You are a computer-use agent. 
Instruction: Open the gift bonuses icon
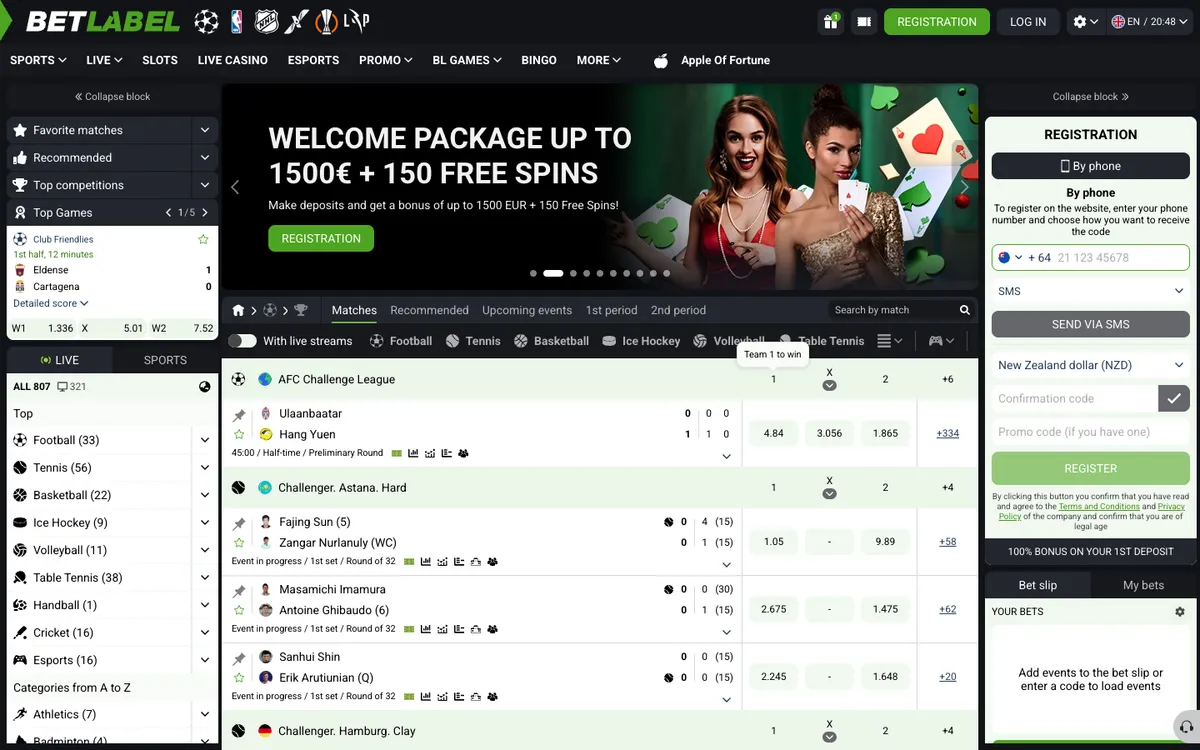tap(830, 21)
